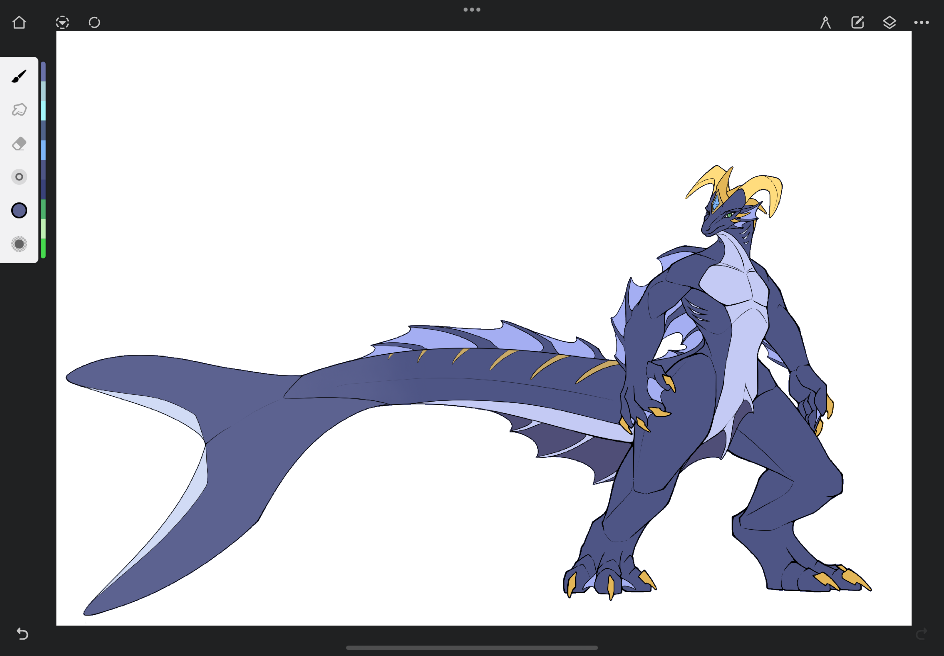Select the smudge blob tool
The height and width of the screenshot is (656, 944).
19,110
